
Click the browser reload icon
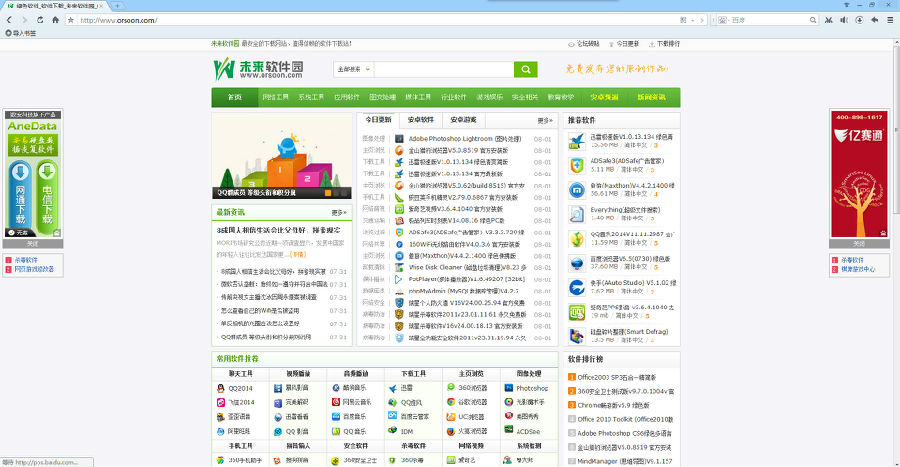tap(40, 20)
